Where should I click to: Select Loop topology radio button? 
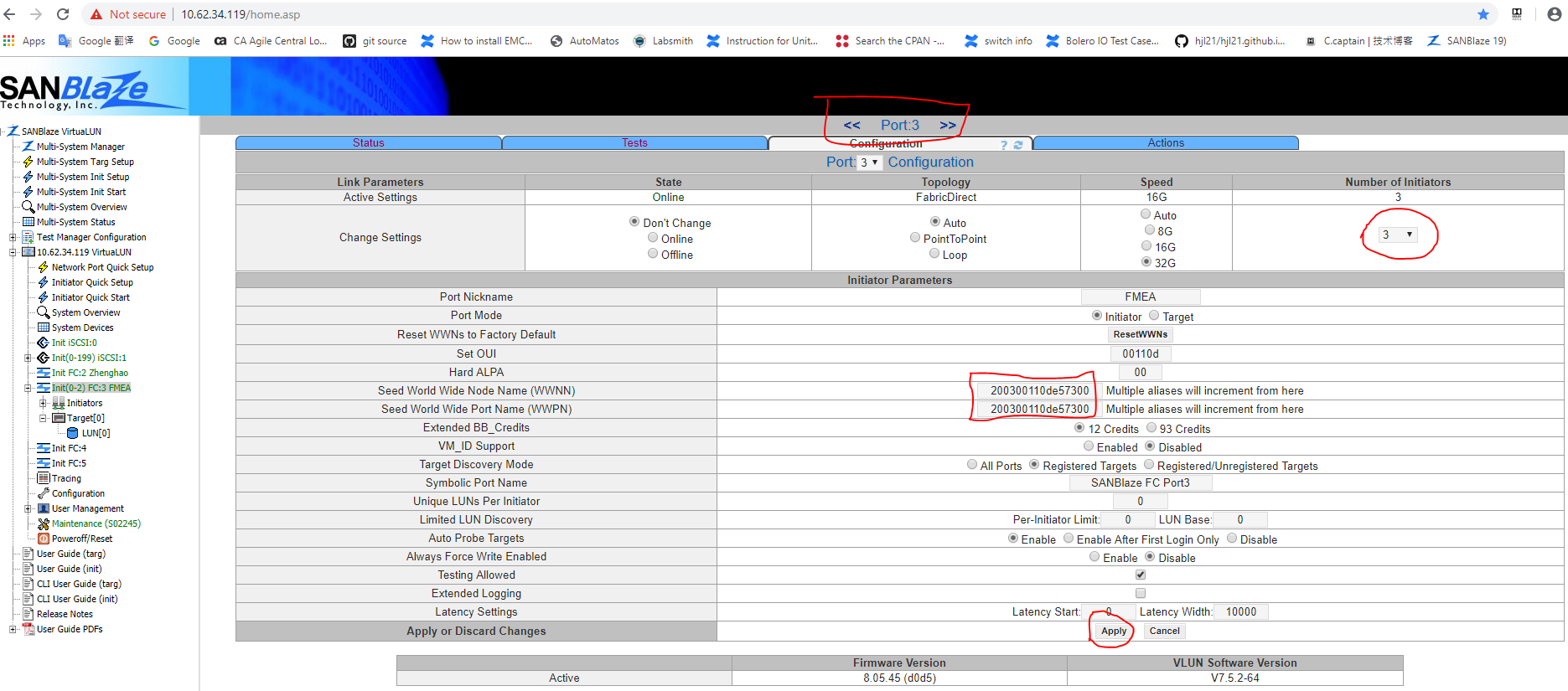(x=934, y=254)
